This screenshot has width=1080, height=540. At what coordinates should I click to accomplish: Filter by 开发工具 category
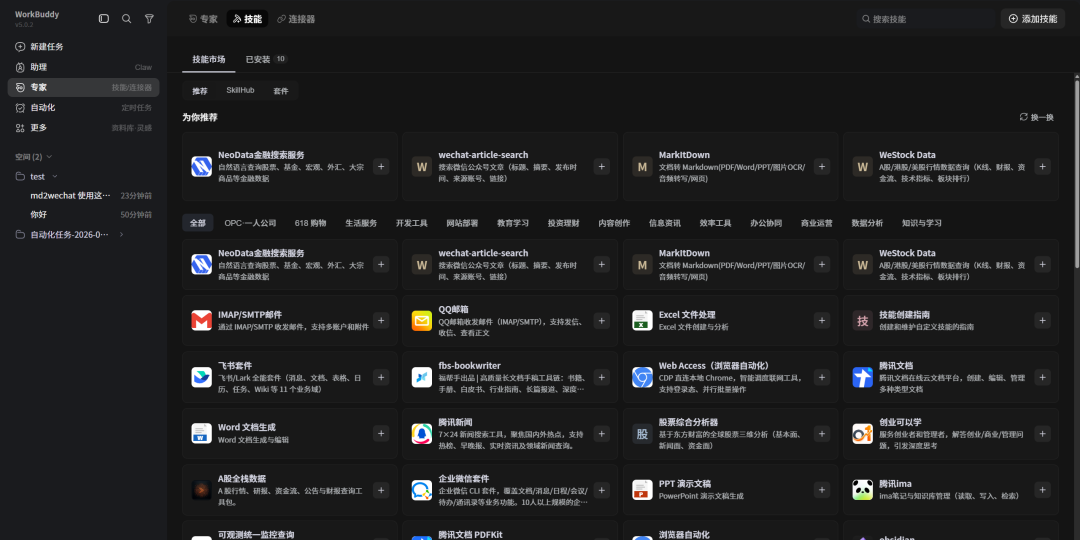pyautogui.click(x=412, y=223)
